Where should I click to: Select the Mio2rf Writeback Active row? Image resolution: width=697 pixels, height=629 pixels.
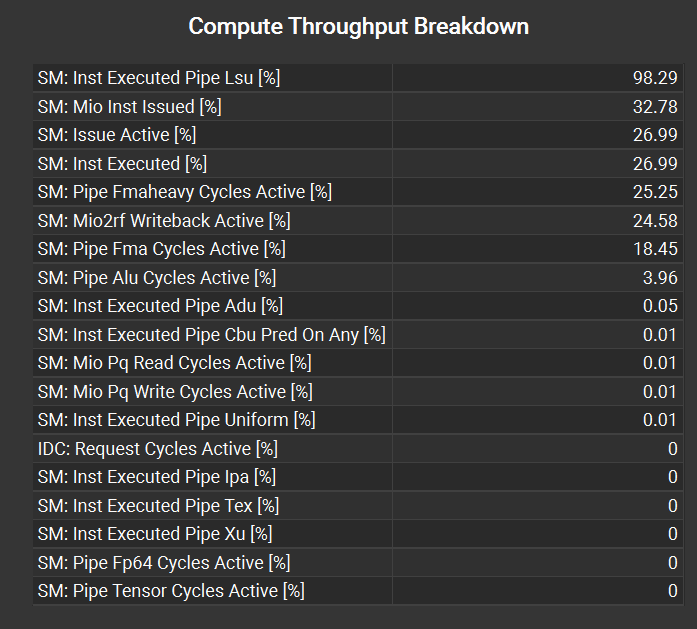[x=358, y=220]
